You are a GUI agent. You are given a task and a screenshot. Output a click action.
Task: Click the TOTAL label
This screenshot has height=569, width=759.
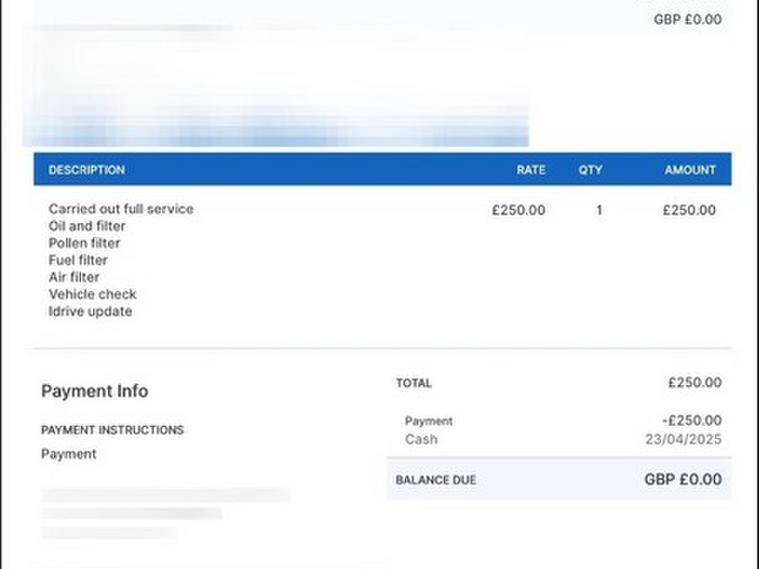(414, 383)
